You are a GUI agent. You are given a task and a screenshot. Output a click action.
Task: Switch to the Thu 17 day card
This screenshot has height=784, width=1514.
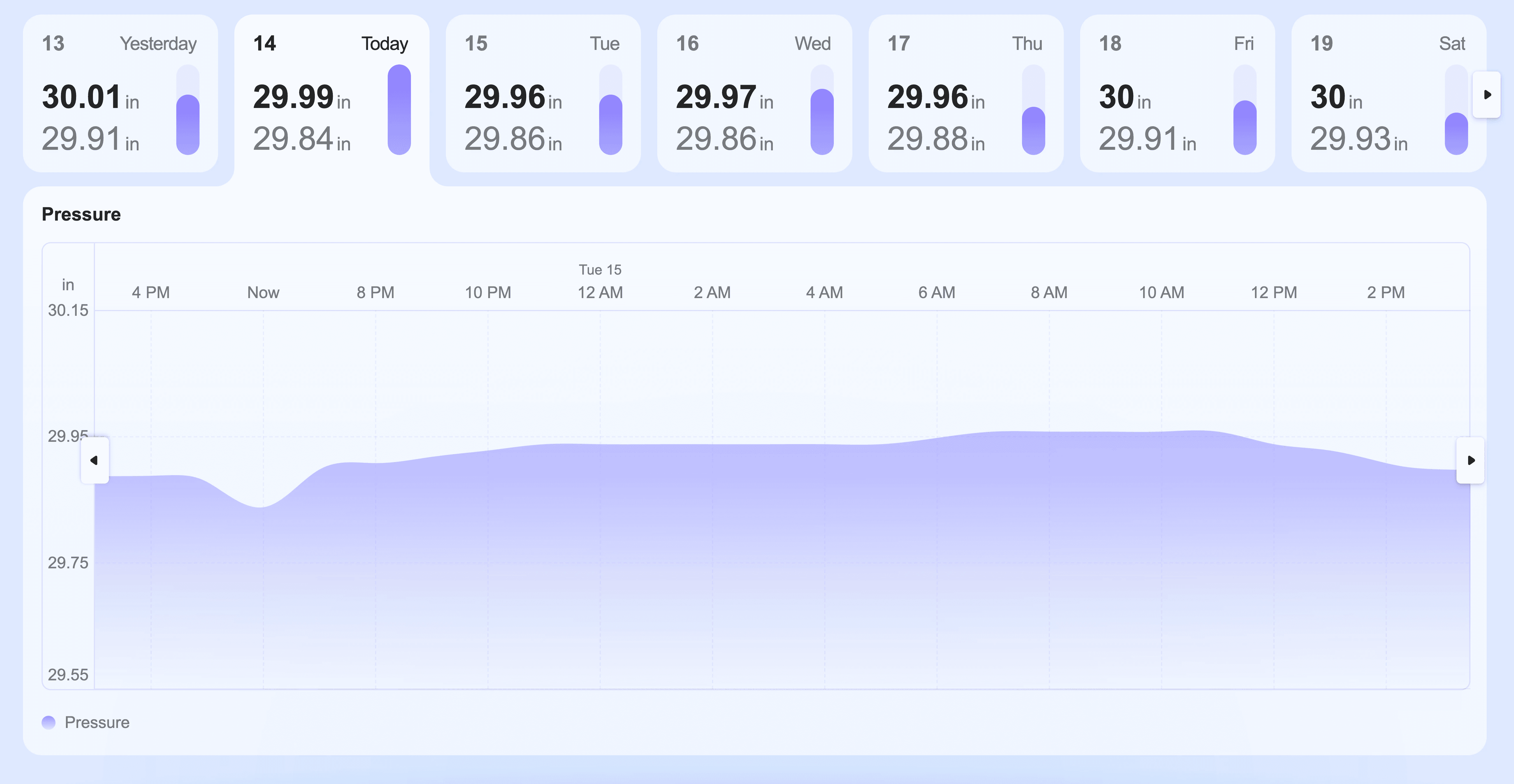(x=966, y=94)
